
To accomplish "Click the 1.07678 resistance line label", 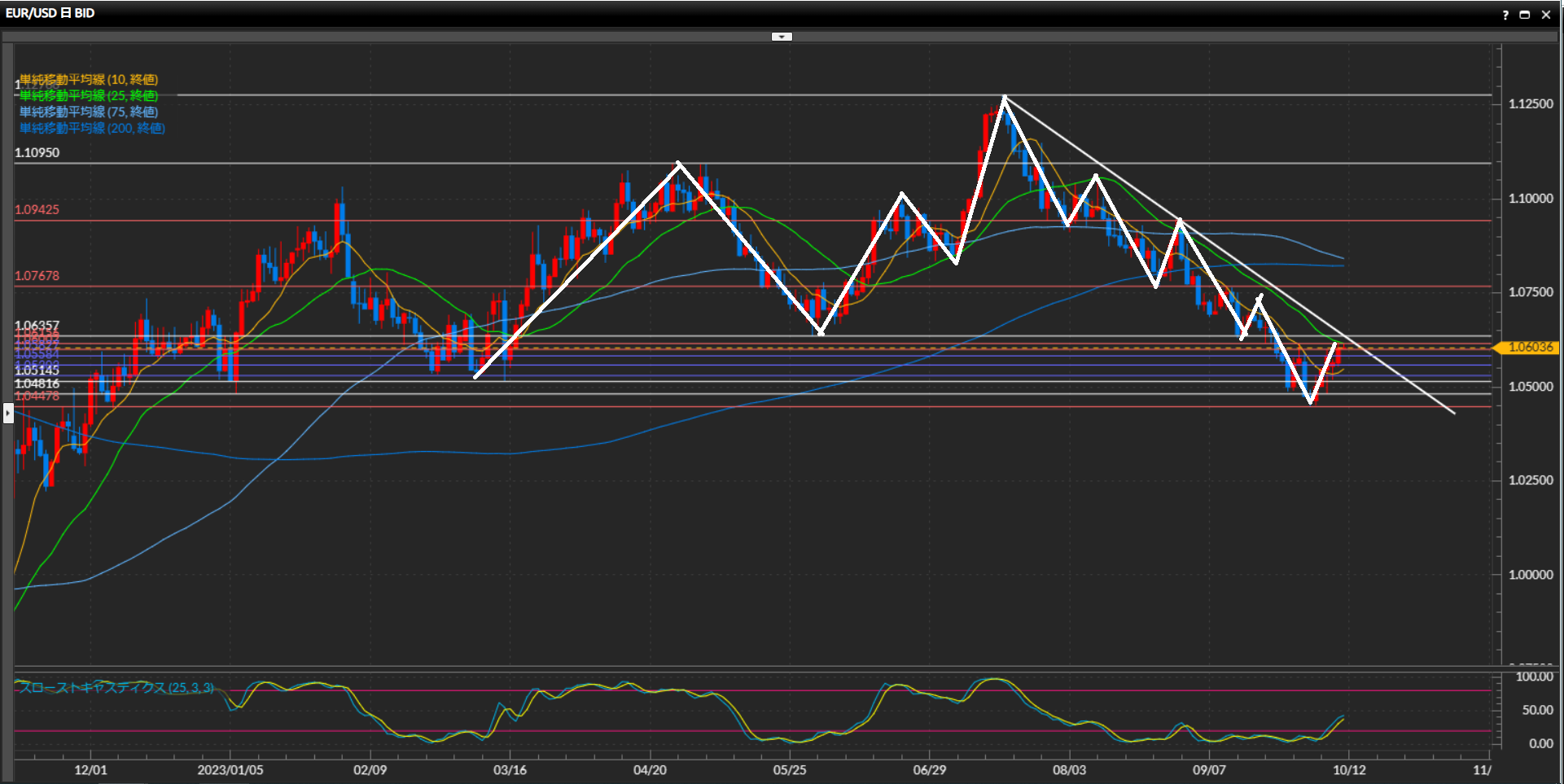I will tap(37, 276).
